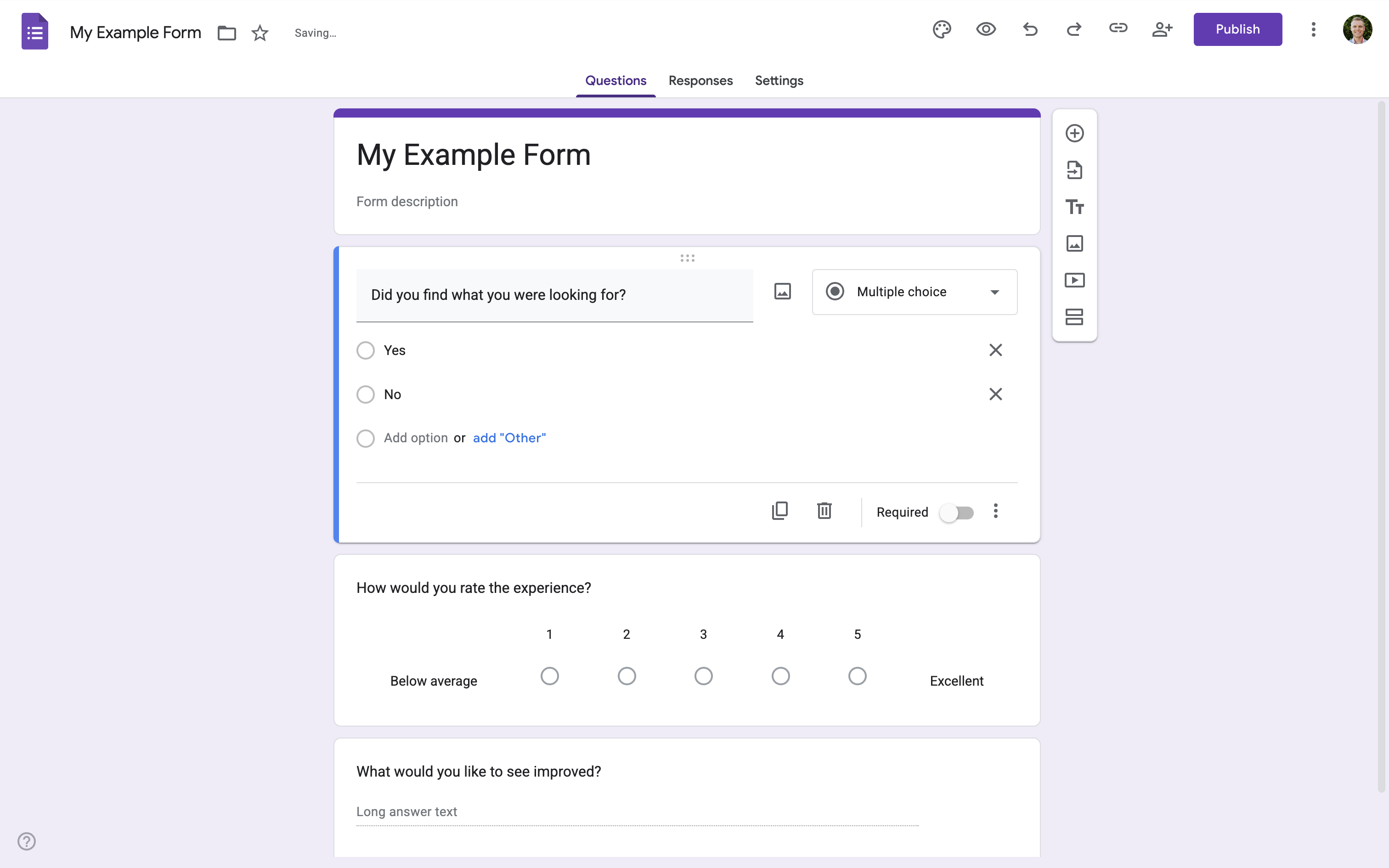This screenshot has width=1389, height=868.
Task: Add a video to the form
Action: pos(1074,280)
